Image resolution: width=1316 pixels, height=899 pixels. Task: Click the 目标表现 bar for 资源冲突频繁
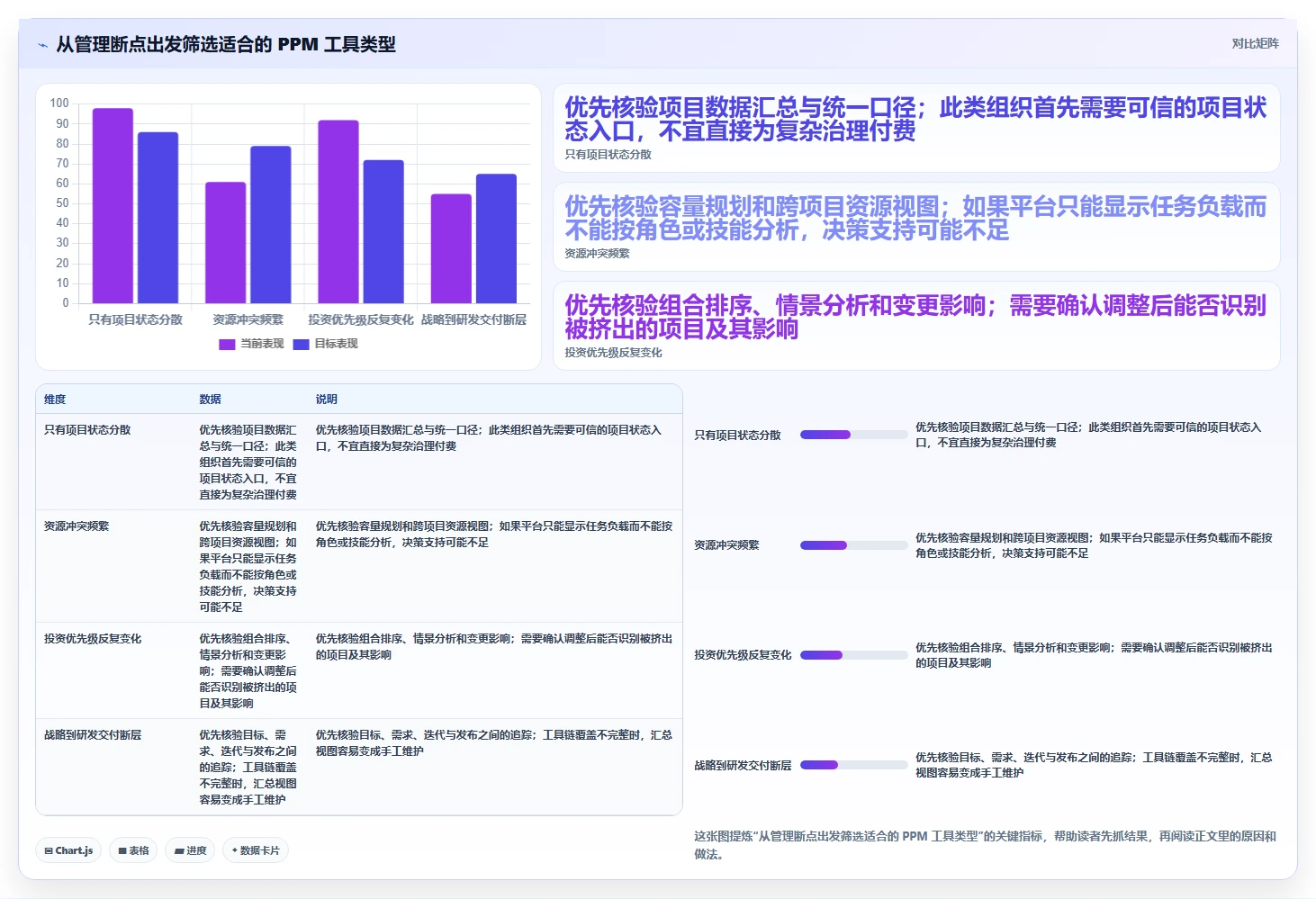point(271,225)
